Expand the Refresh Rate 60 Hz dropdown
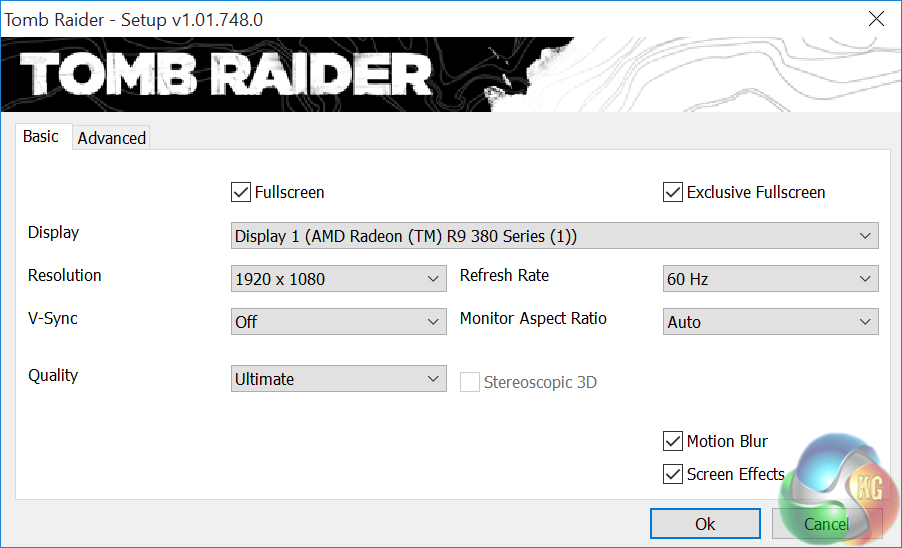Screen dimensions: 902x548 click(x=770, y=278)
